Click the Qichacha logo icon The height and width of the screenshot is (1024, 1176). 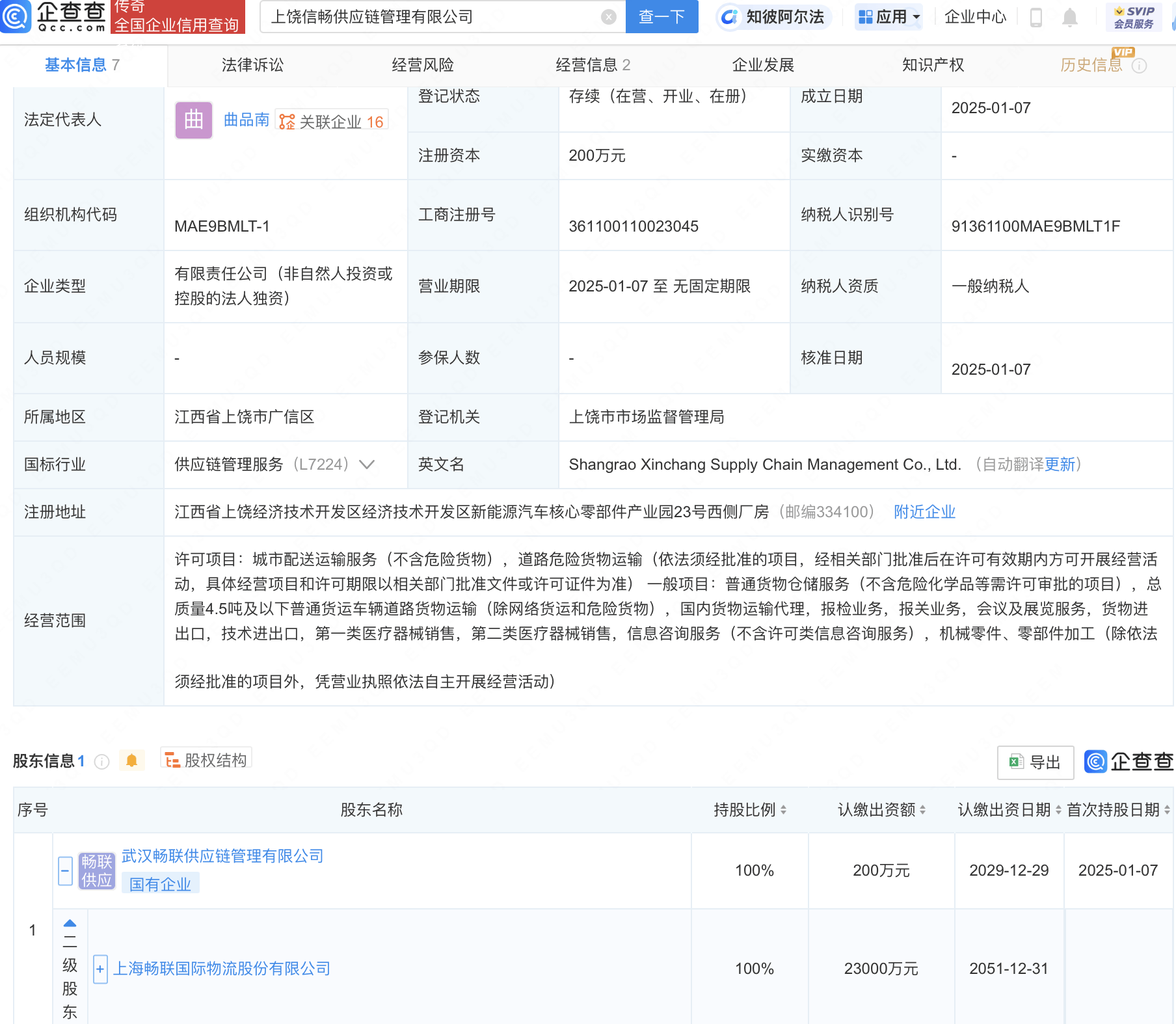(x=16, y=16)
